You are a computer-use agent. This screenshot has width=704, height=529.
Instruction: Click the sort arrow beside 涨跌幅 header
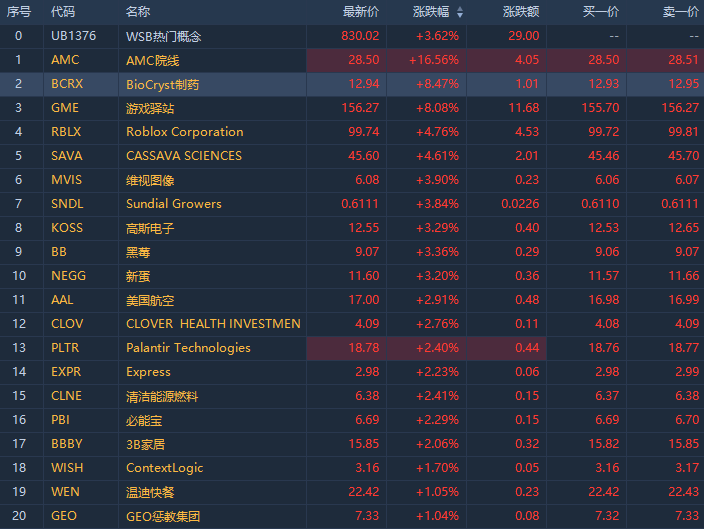click(460, 12)
